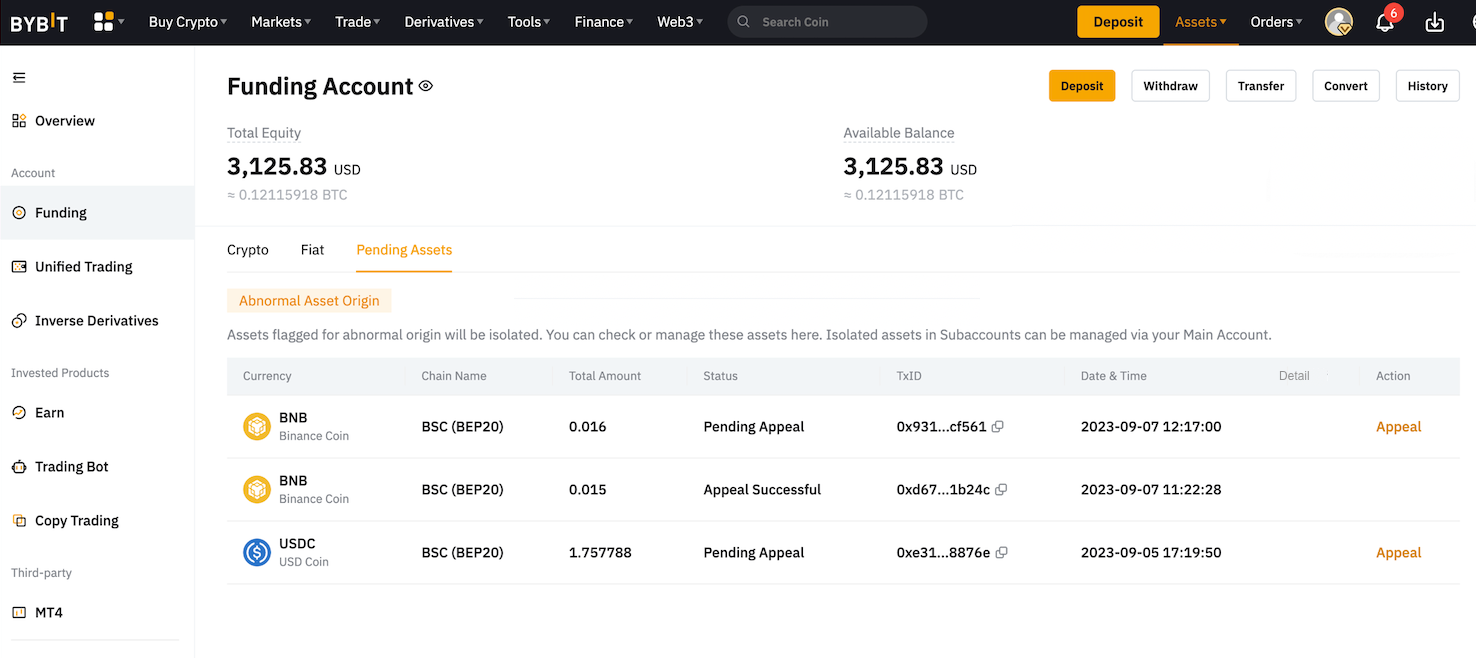The width and height of the screenshot is (1476, 658).
Task: Switch to the Fiat tab
Action: [x=312, y=250]
